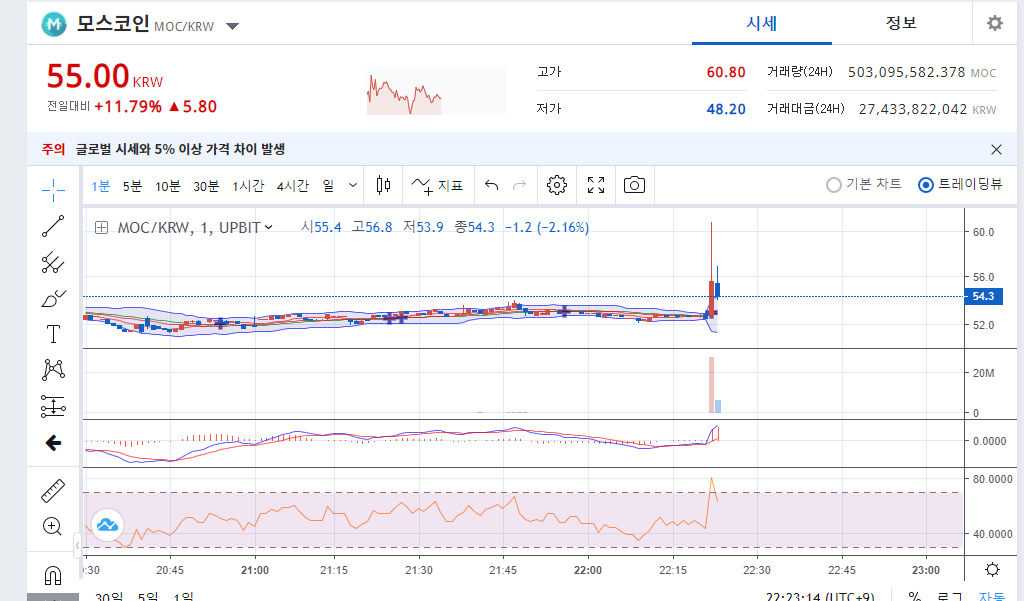This screenshot has width=1024, height=601.
Task: Select the 기본 차트 radio button
Action: tap(834, 185)
